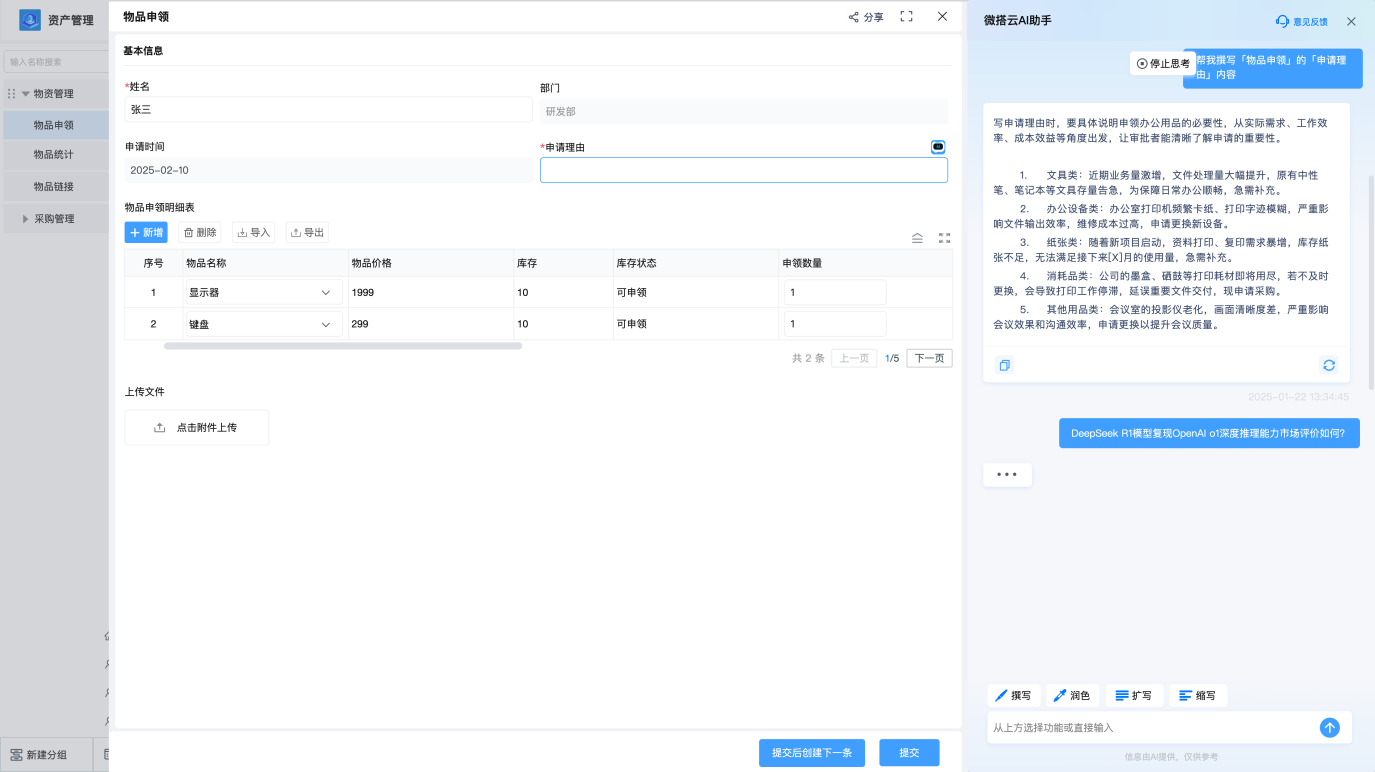
Task: Select 物品链接 in the sidebar
Action: [54, 187]
